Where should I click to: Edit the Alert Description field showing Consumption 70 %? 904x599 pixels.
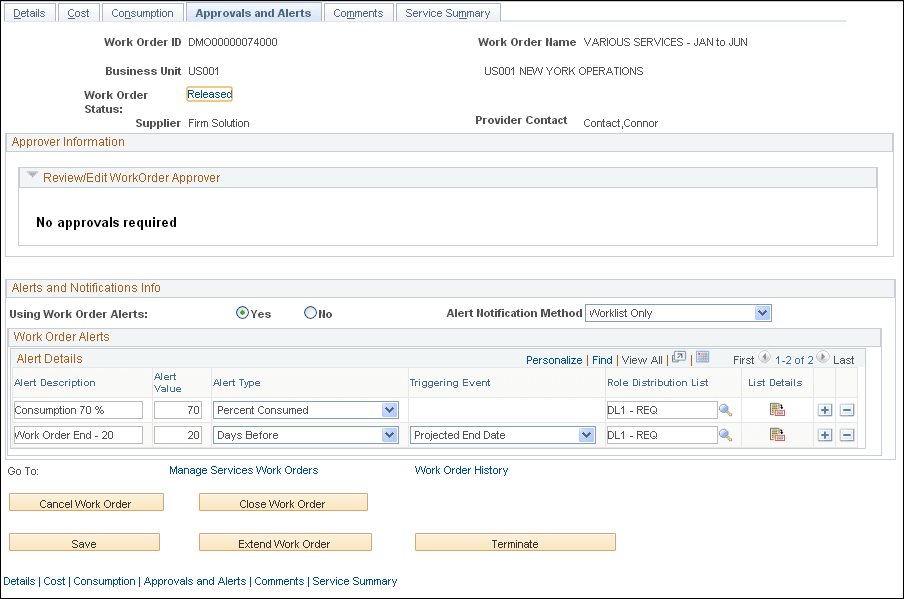(77, 410)
